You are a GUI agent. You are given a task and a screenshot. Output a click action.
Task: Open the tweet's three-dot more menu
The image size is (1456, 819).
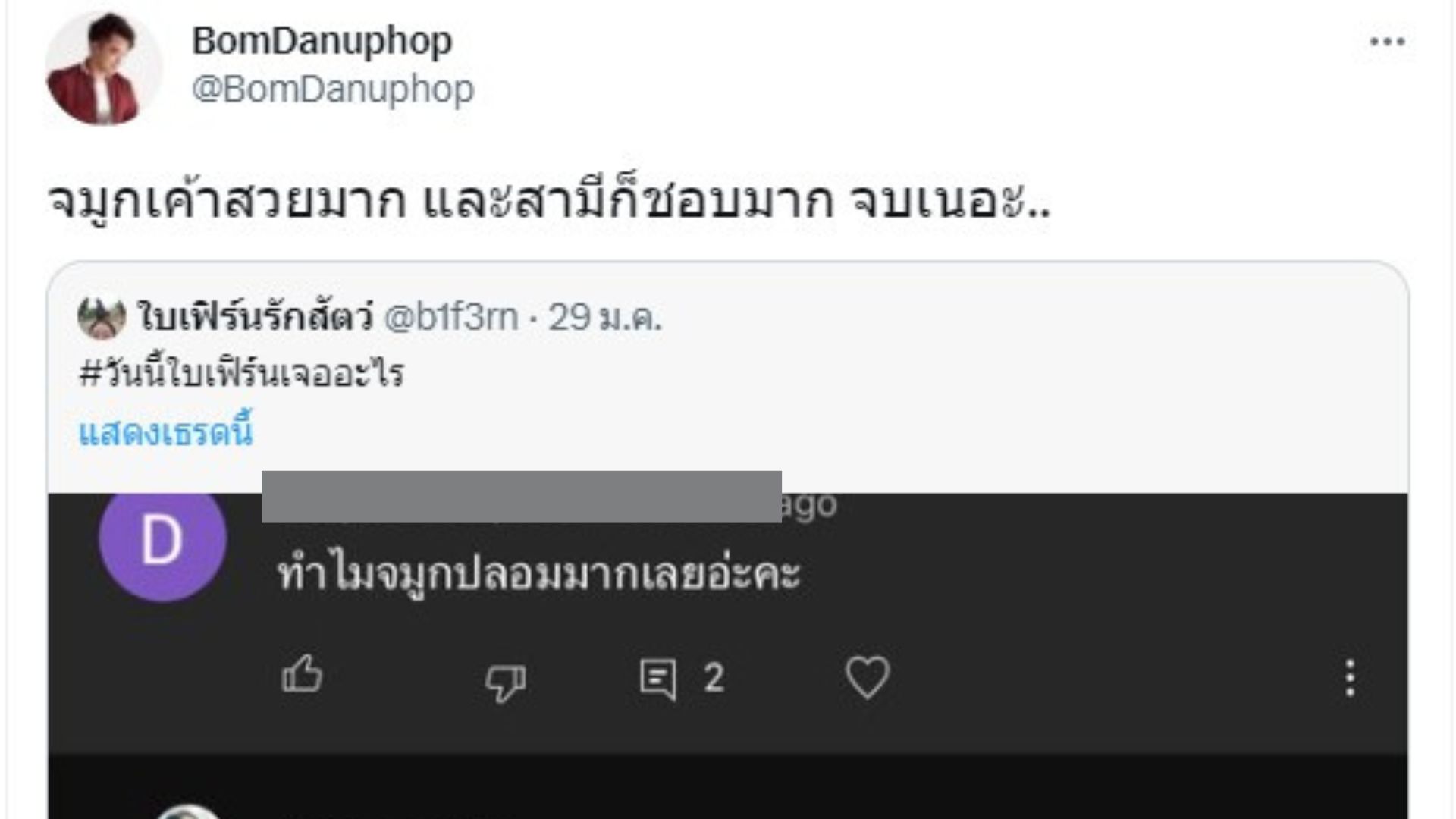point(1387,42)
